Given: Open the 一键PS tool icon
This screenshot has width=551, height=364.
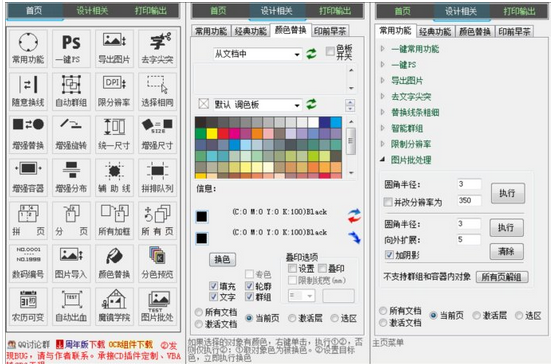Looking at the screenshot, I should (x=71, y=48).
